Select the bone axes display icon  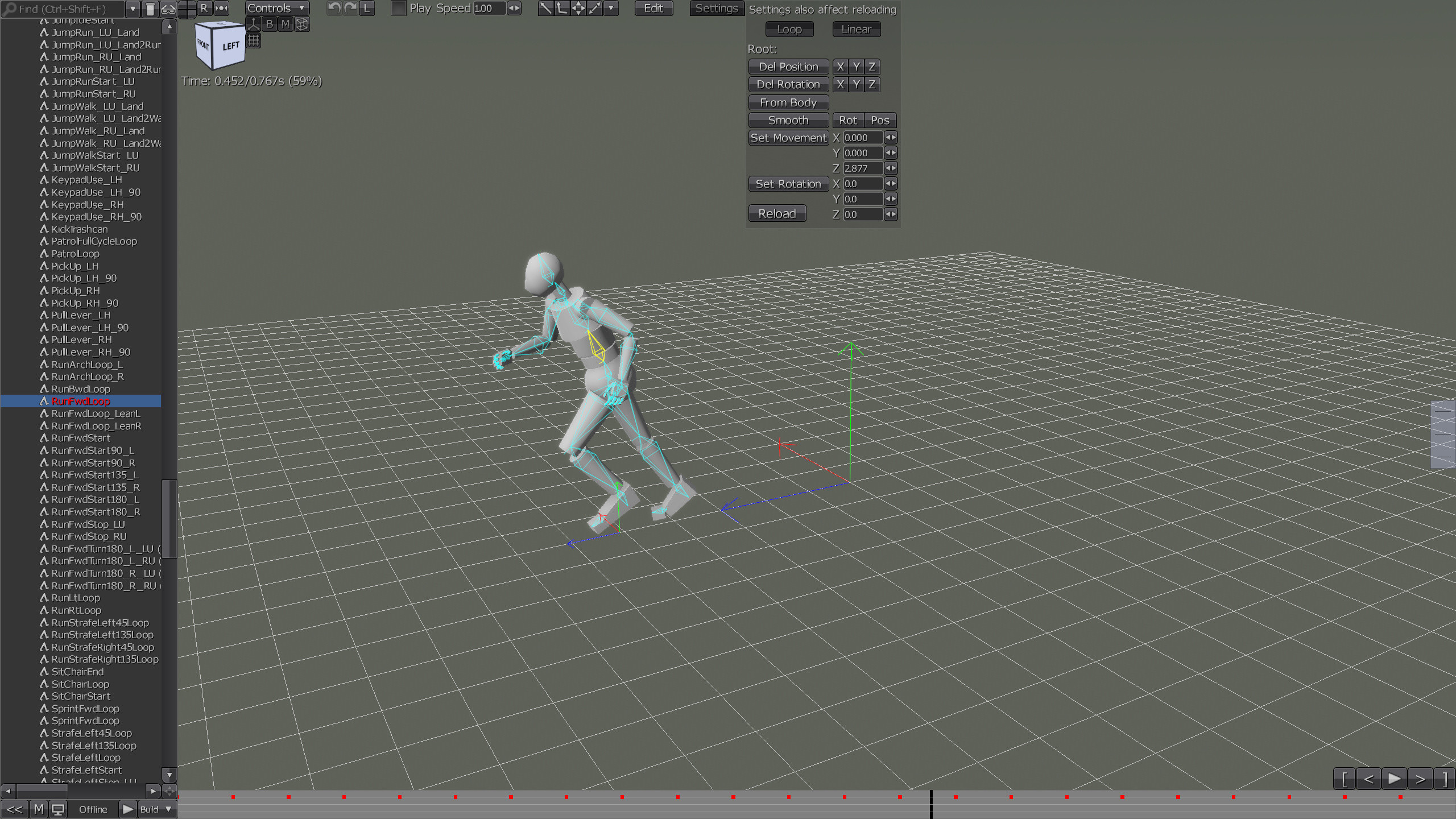[254, 23]
